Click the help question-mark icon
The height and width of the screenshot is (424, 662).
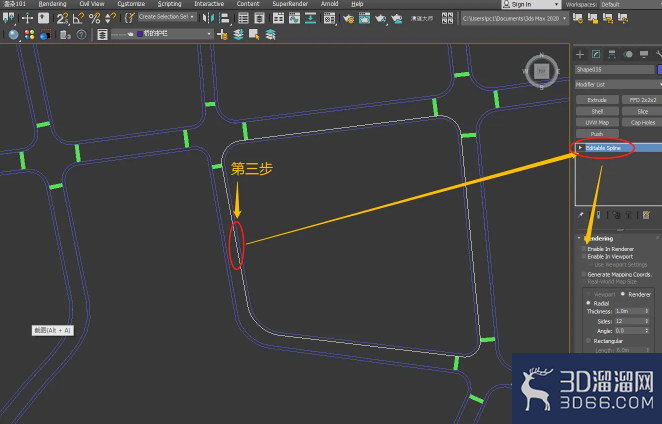pos(81,35)
